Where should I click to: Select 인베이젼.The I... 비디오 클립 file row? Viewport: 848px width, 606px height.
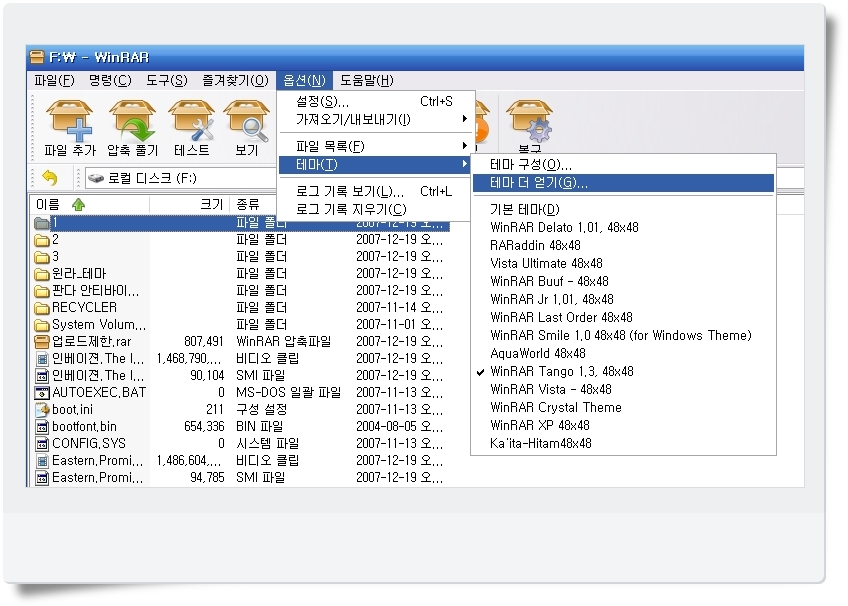click(x=241, y=358)
